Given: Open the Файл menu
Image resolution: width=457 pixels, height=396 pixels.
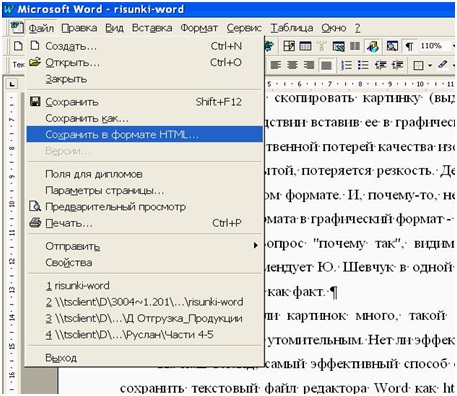Looking at the screenshot, I should pyautogui.click(x=41, y=28).
